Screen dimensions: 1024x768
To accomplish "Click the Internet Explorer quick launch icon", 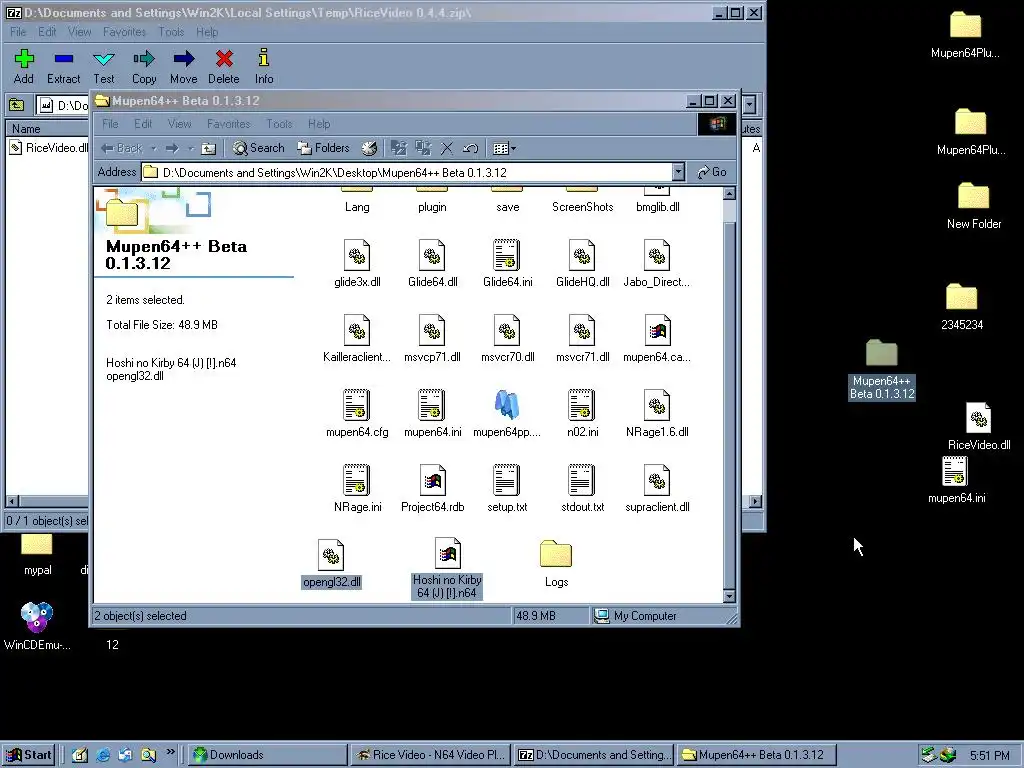I will (x=103, y=755).
